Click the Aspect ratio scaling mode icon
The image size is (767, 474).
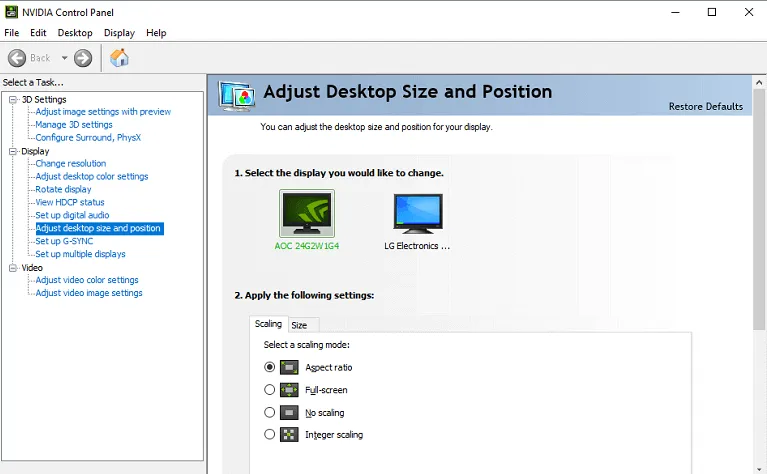[x=289, y=367]
